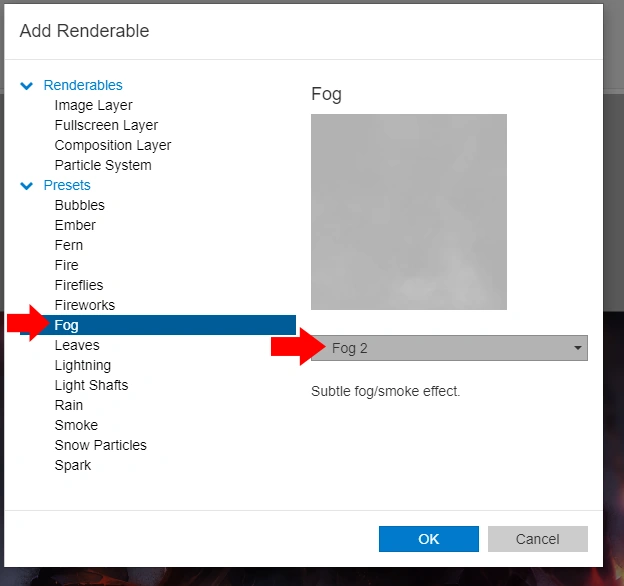This screenshot has width=624, height=586.
Task: Pick the Lightning preset
Action: [83, 365]
